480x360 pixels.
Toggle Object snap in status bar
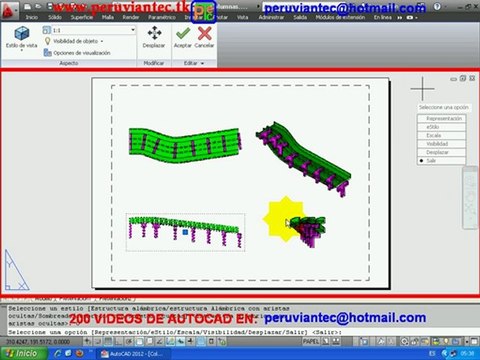tap(139, 341)
